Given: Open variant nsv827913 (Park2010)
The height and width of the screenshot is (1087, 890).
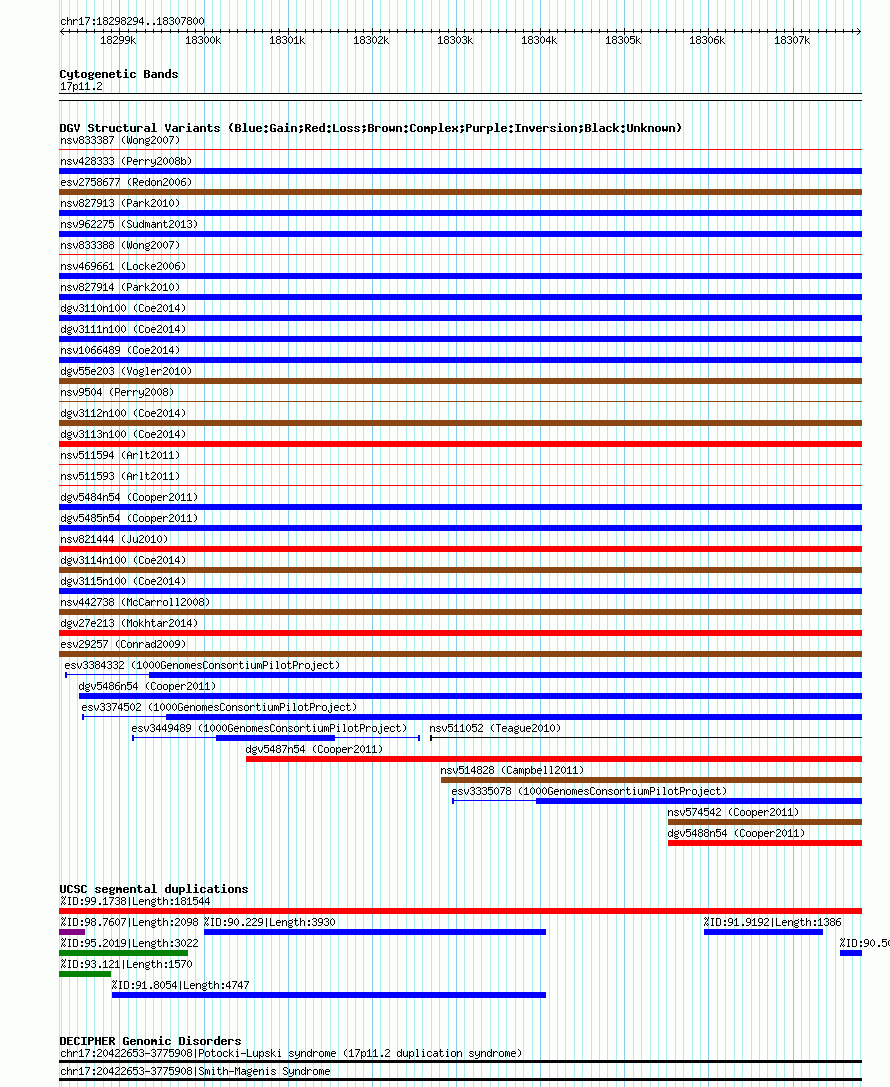Looking at the screenshot, I should tap(120, 203).
